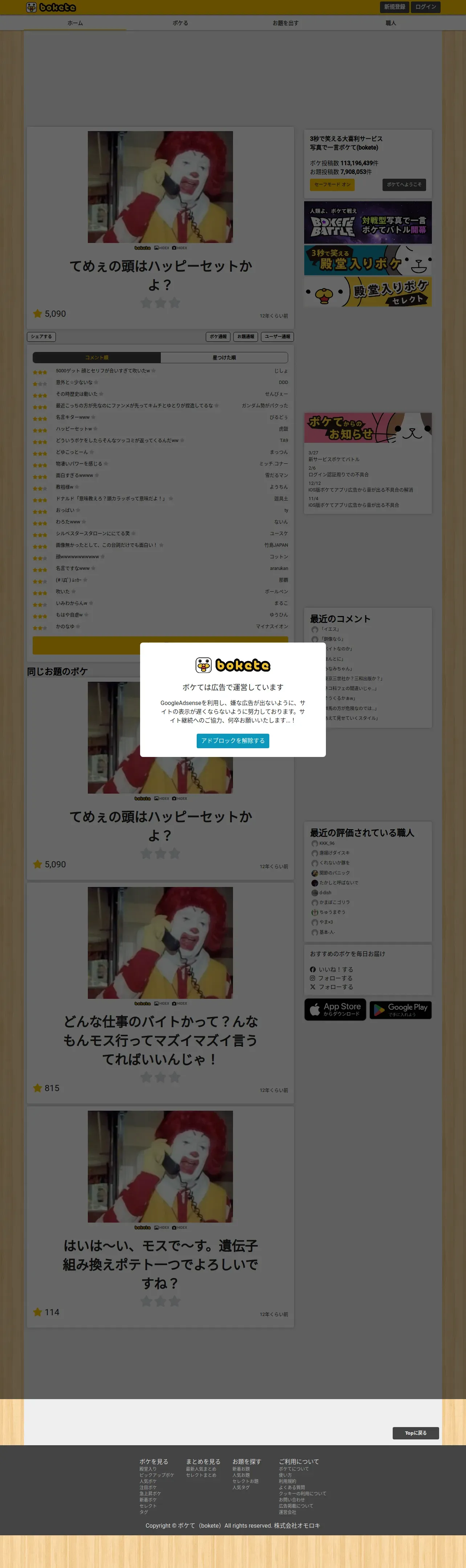Screen dimensions: 466x1568
Task: Click the ユーザー通報 button
Action: [x=277, y=337]
